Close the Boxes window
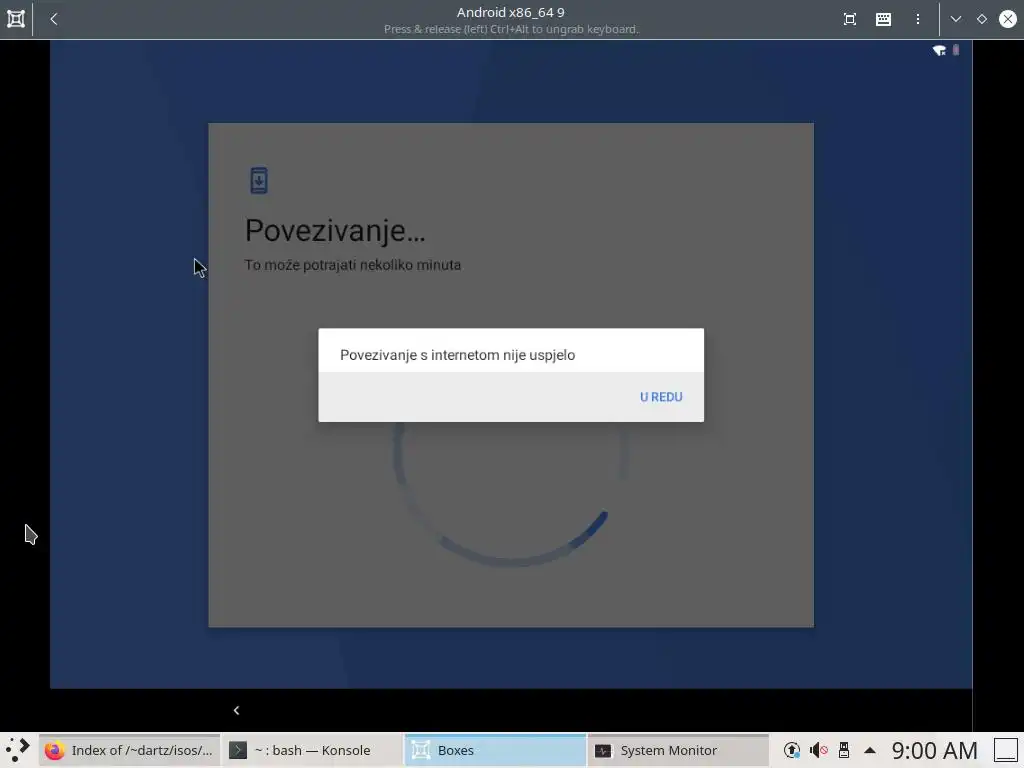Image resolution: width=1024 pixels, height=768 pixels. pyautogui.click(x=1008, y=19)
